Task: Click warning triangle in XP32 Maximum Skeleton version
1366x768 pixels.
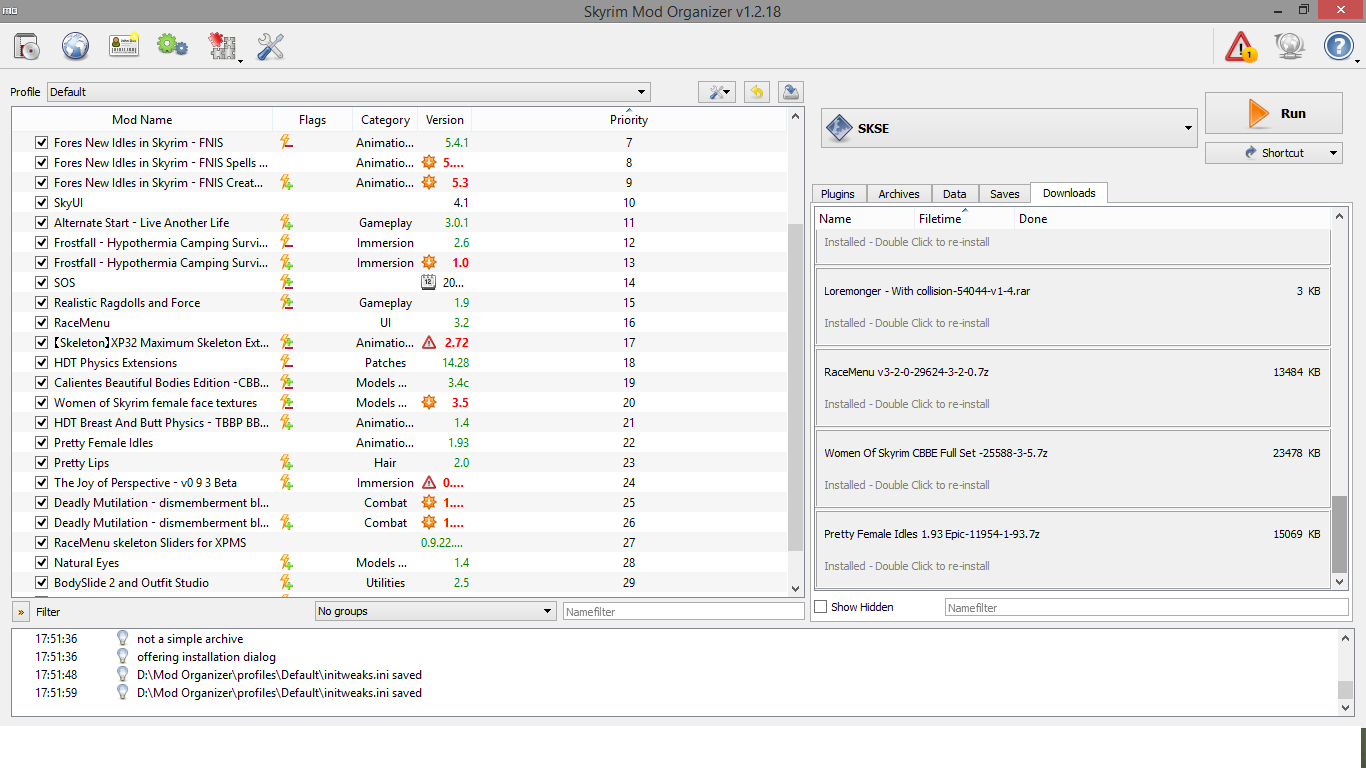Action: 429,343
